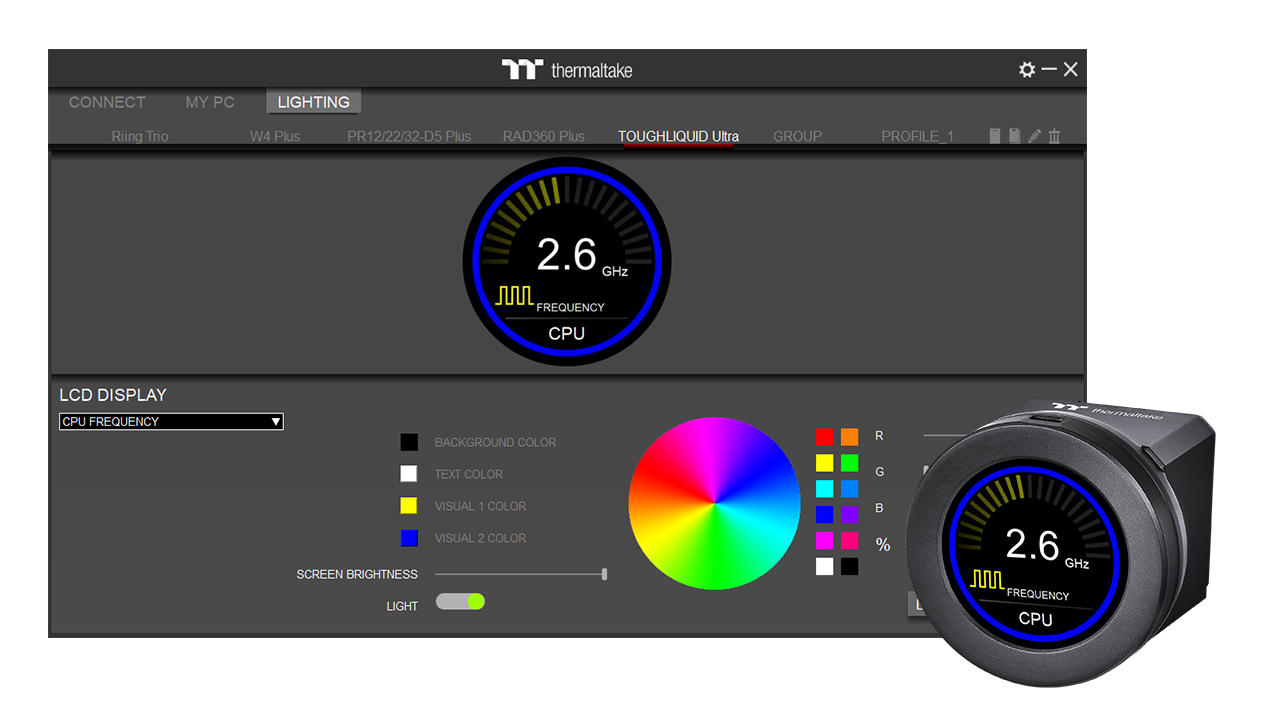This screenshot has width=1280, height=720.
Task: Pick a hue on the color wheel
Action: point(714,503)
